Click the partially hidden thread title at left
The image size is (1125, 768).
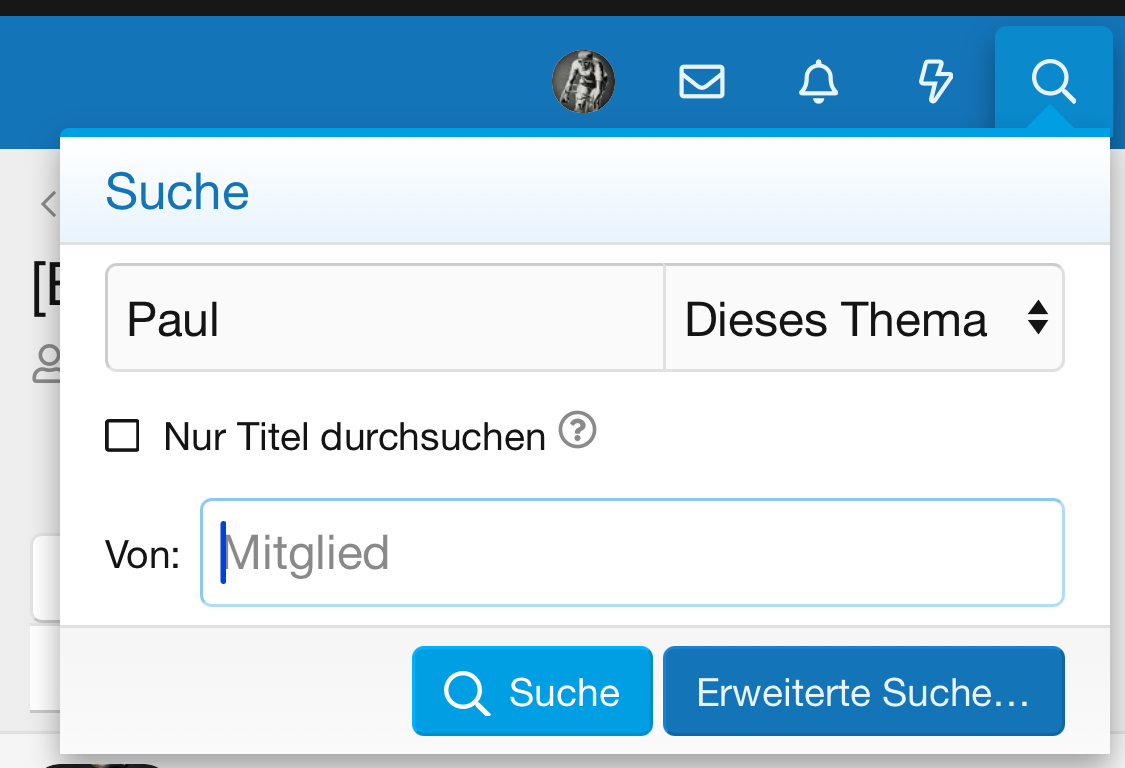click(x=46, y=291)
